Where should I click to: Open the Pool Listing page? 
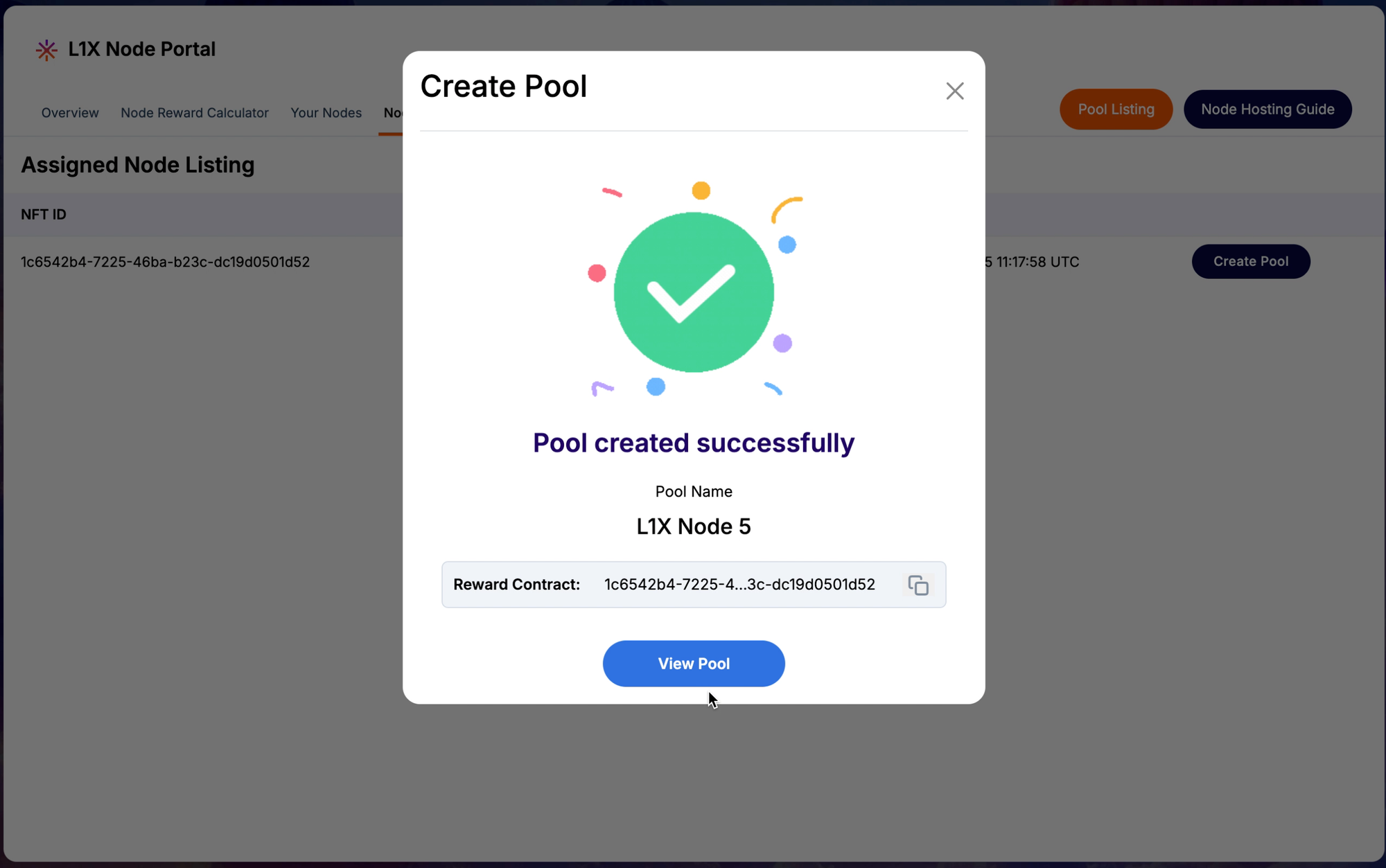[x=1116, y=109]
